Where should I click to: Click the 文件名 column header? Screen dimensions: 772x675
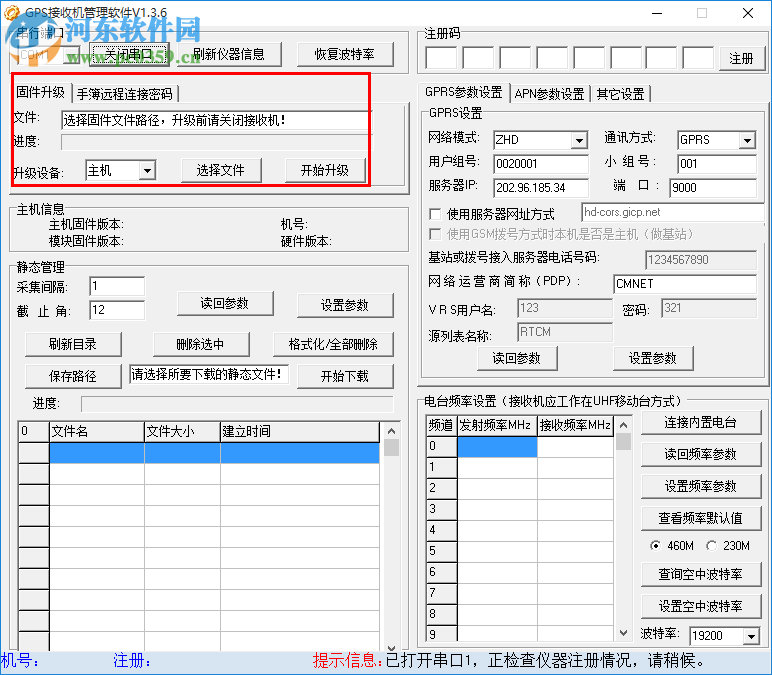[97, 432]
